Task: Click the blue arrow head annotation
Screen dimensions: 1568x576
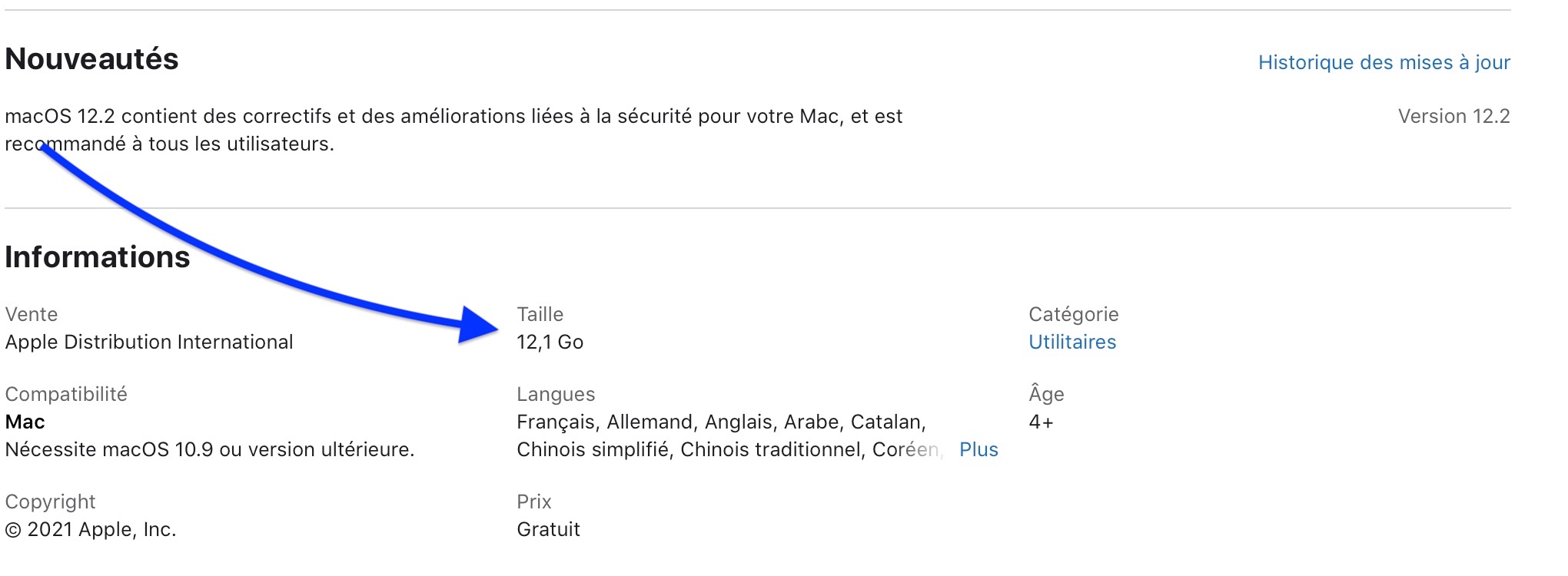Action: pos(478,326)
